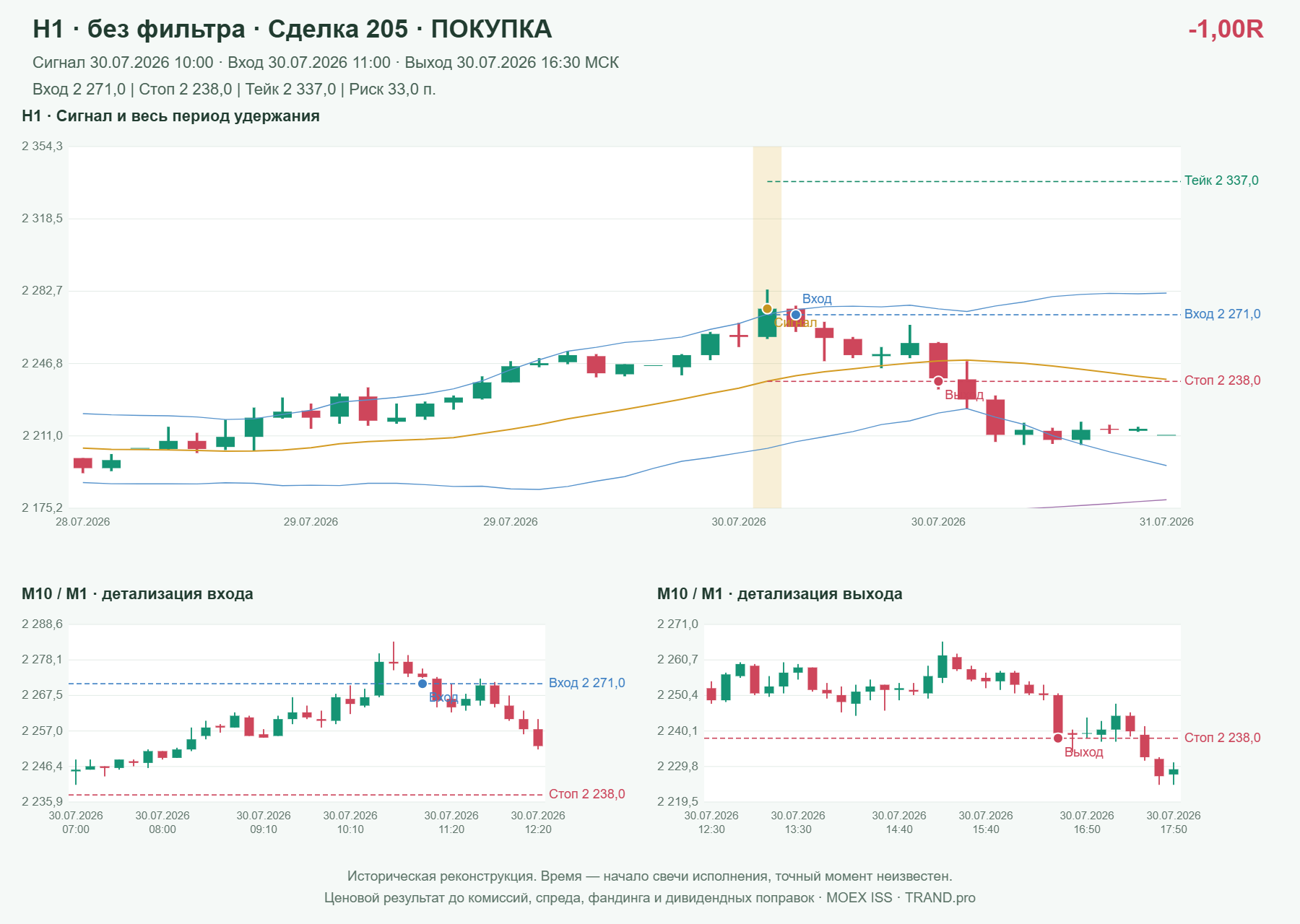The width and height of the screenshot is (1300, 924).
Task: Click the 2 260,7 axis label in exit detail
Action: [x=677, y=660]
